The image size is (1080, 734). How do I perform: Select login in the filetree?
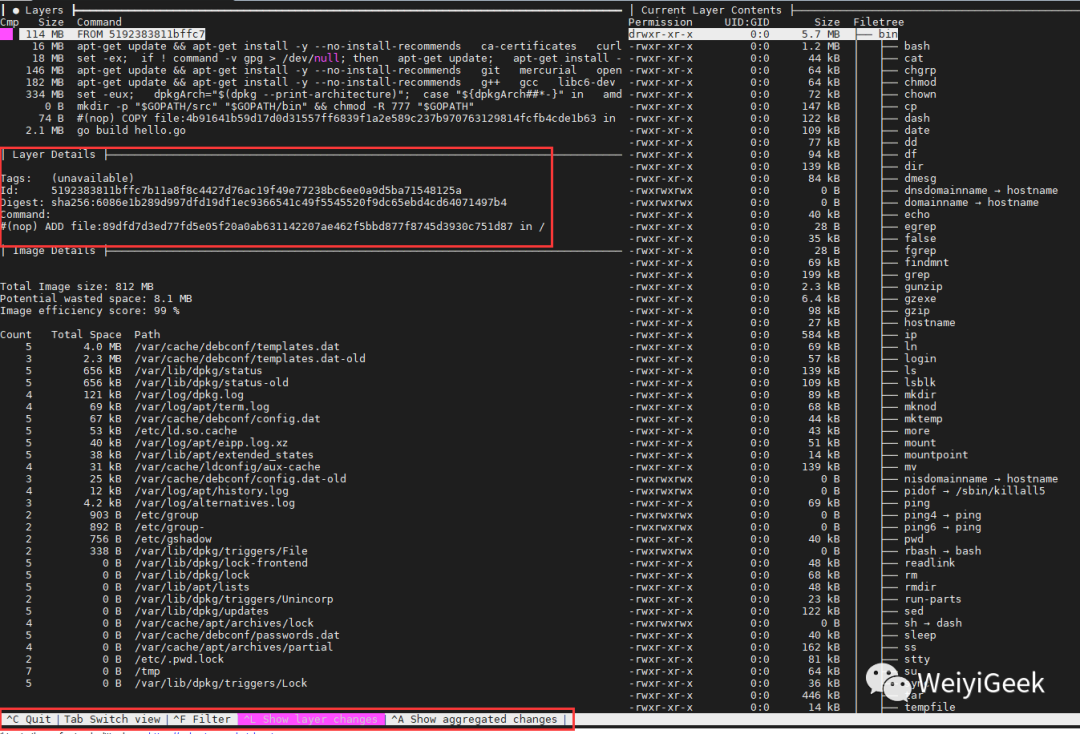click(x=920, y=359)
